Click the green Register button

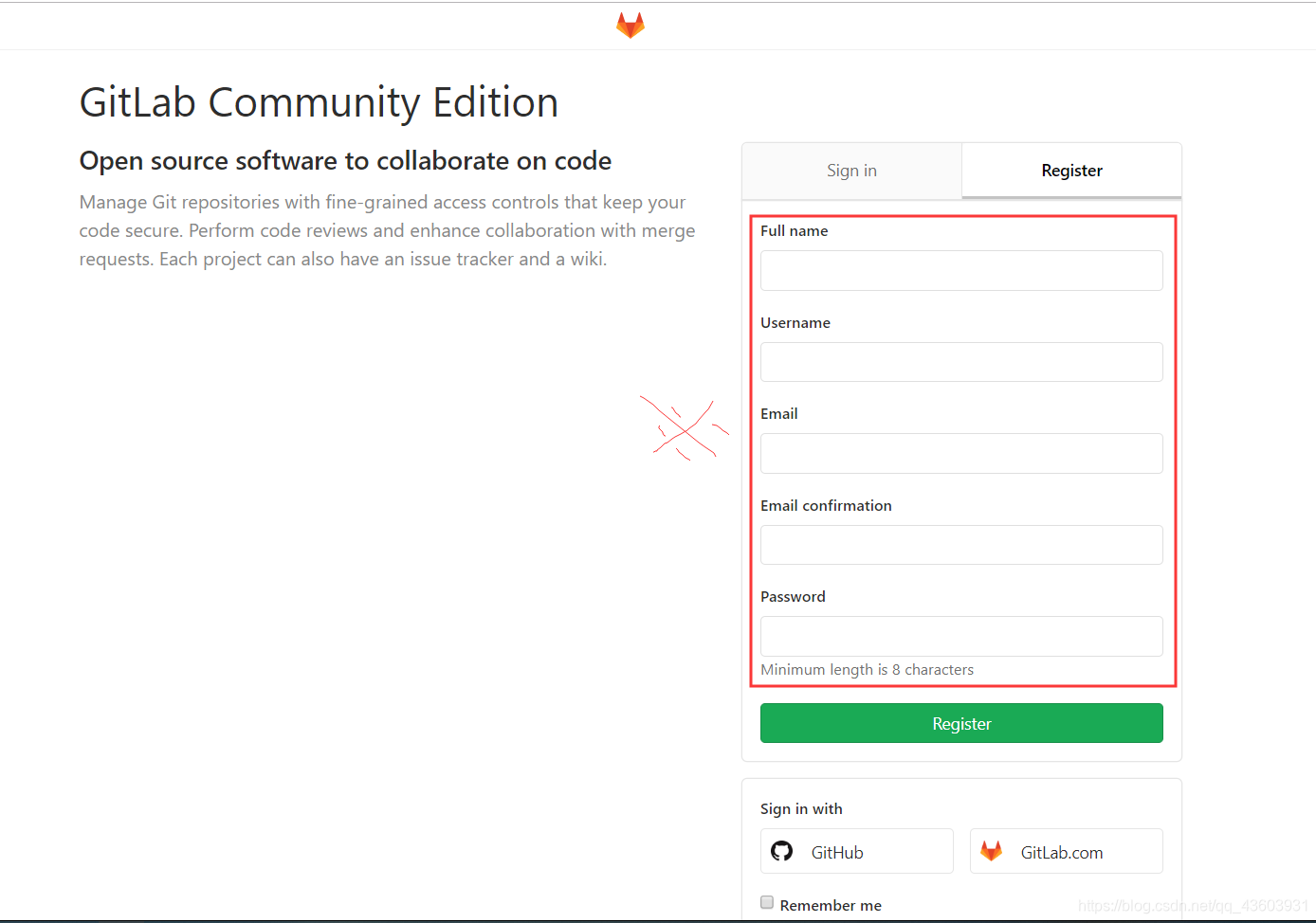point(961,723)
